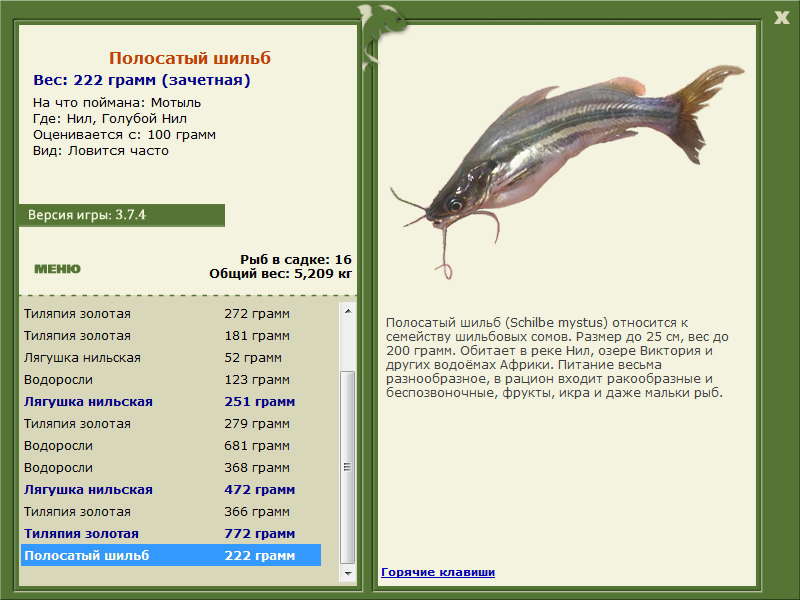
Task: Open the Горячие клавиши link
Action: [437, 572]
